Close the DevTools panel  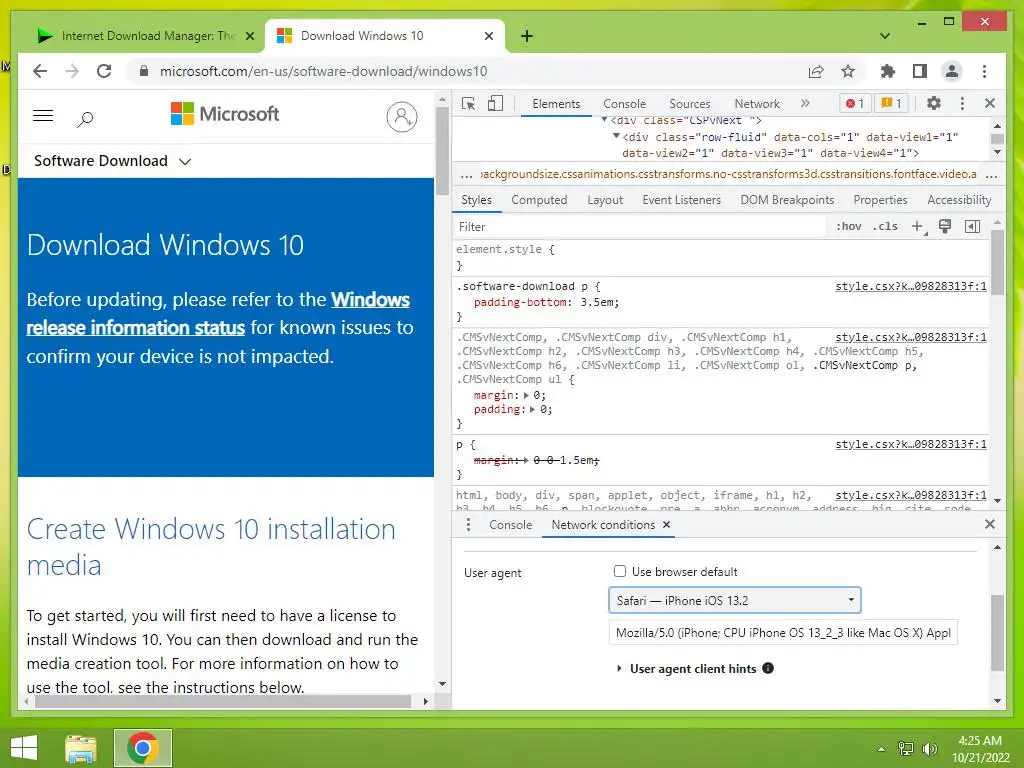(x=990, y=103)
